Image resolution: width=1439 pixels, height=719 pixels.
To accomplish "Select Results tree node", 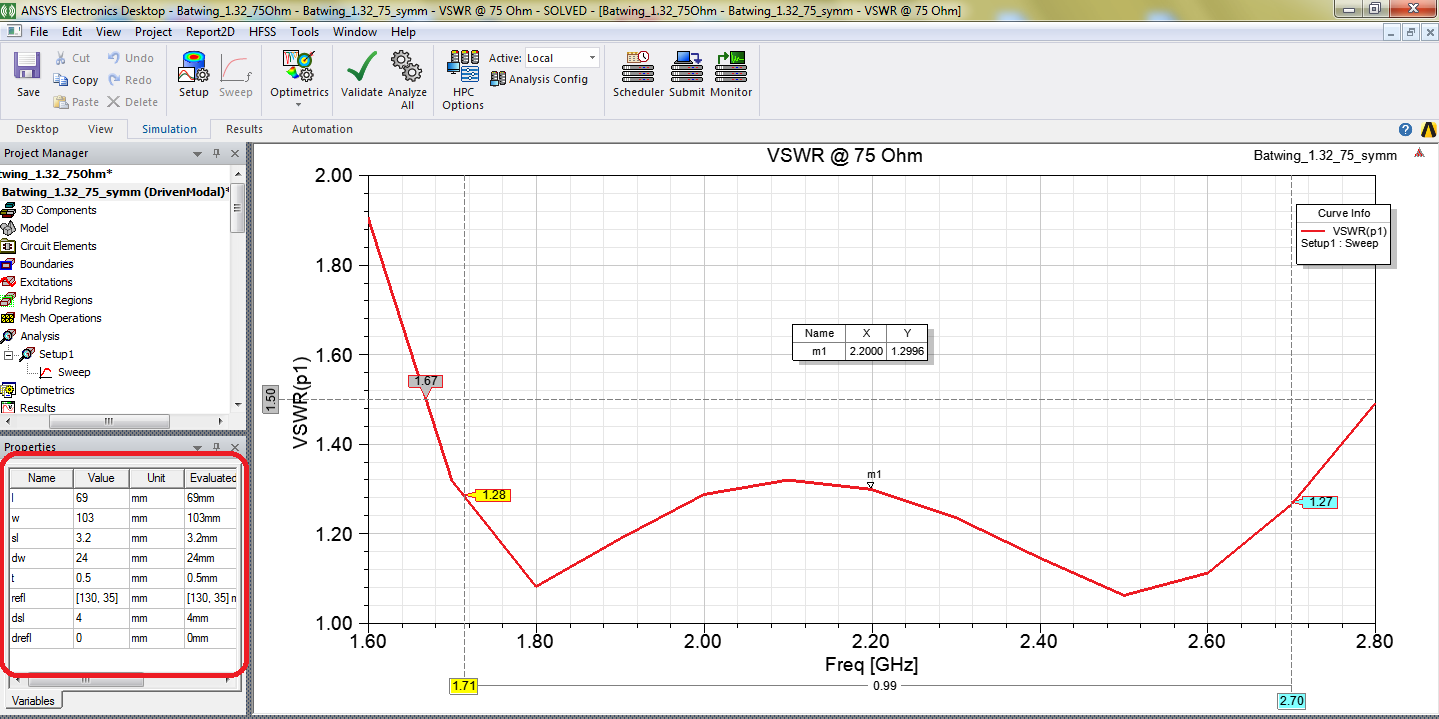I will [38, 408].
